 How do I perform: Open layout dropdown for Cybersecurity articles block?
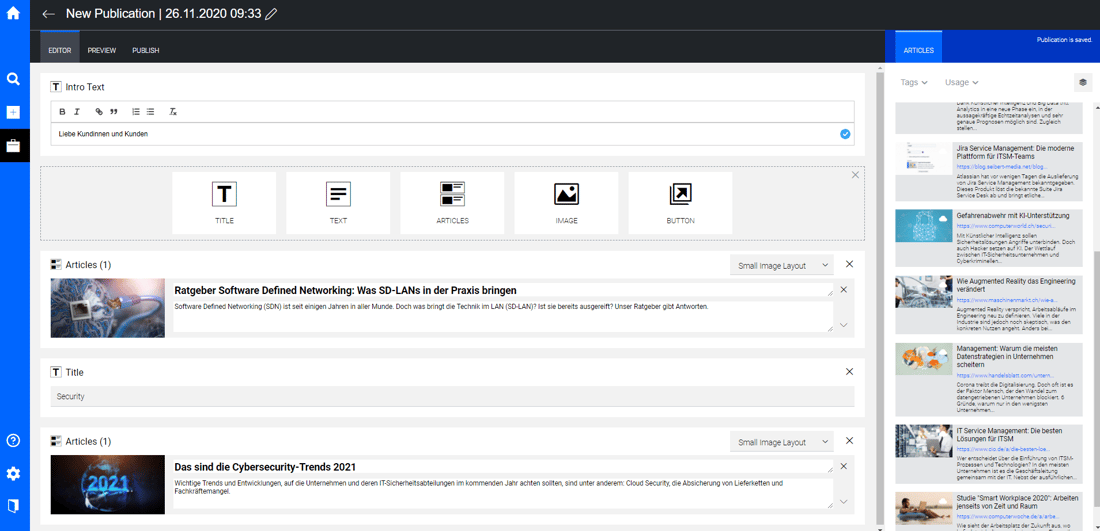(x=782, y=443)
